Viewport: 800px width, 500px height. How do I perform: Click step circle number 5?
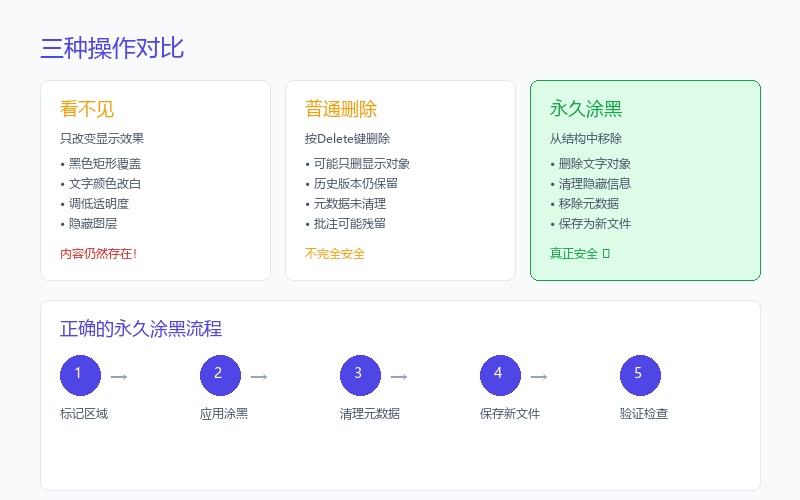click(640, 375)
